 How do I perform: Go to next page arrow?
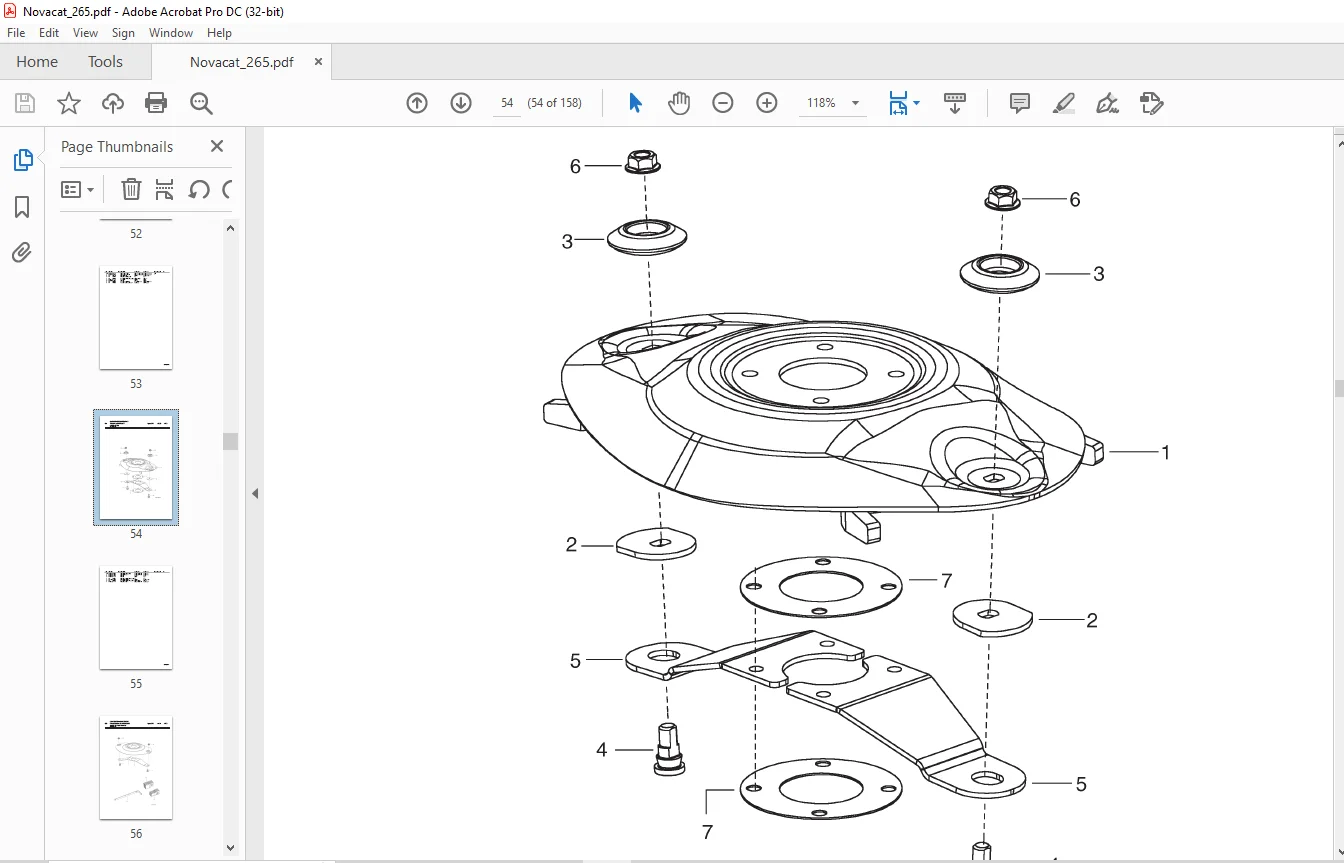click(461, 103)
